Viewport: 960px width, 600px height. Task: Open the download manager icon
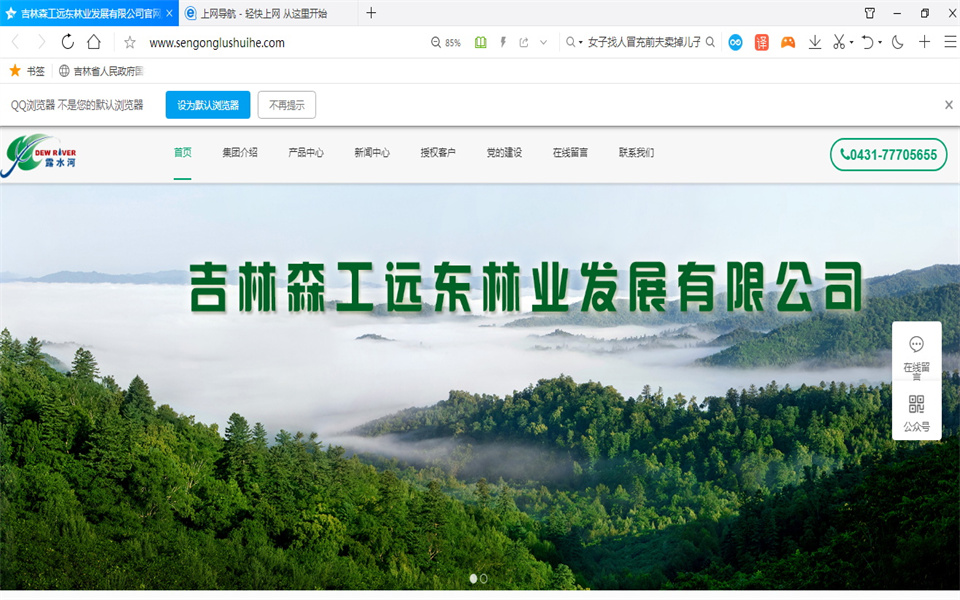tap(816, 43)
